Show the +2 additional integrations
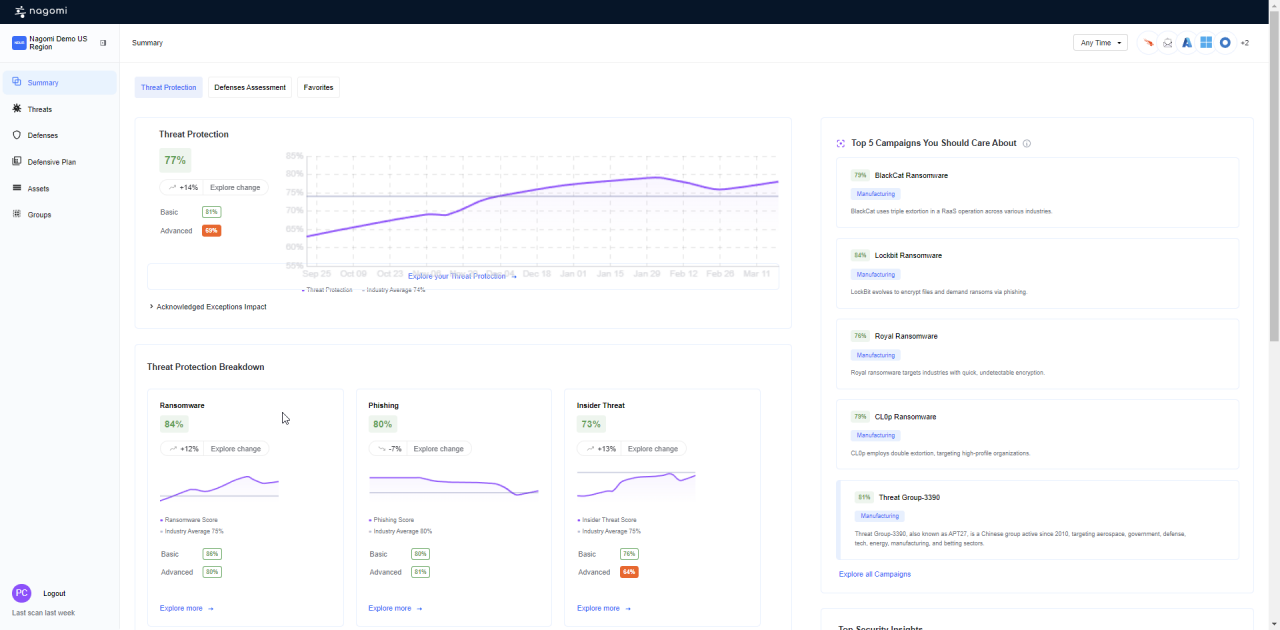 pyautogui.click(x=1245, y=43)
